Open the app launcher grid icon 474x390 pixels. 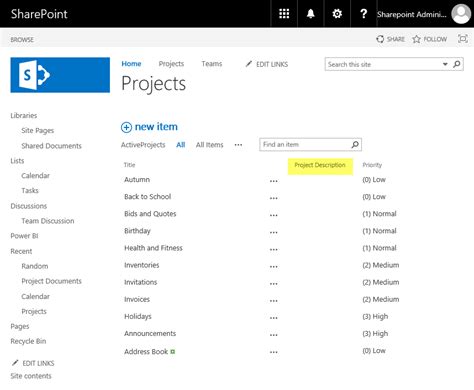pos(284,14)
